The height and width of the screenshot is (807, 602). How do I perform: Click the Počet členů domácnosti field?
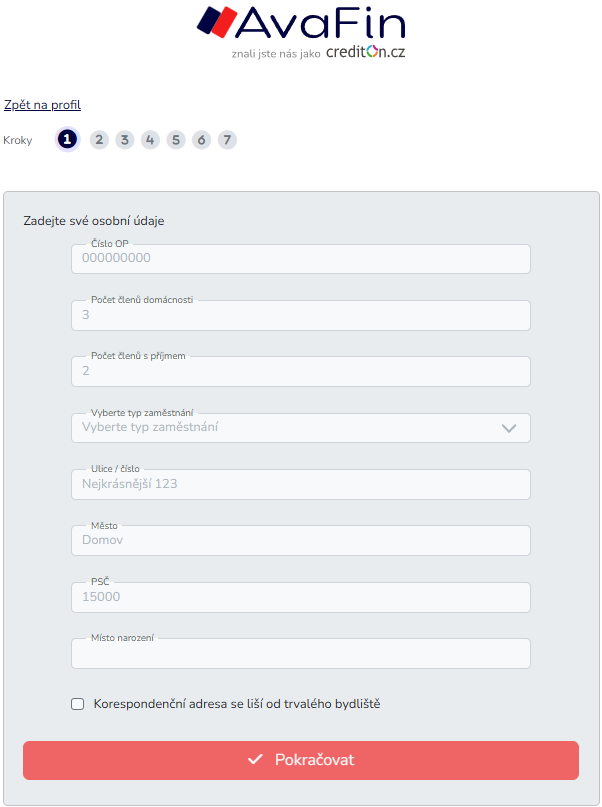[x=300, y=315]
